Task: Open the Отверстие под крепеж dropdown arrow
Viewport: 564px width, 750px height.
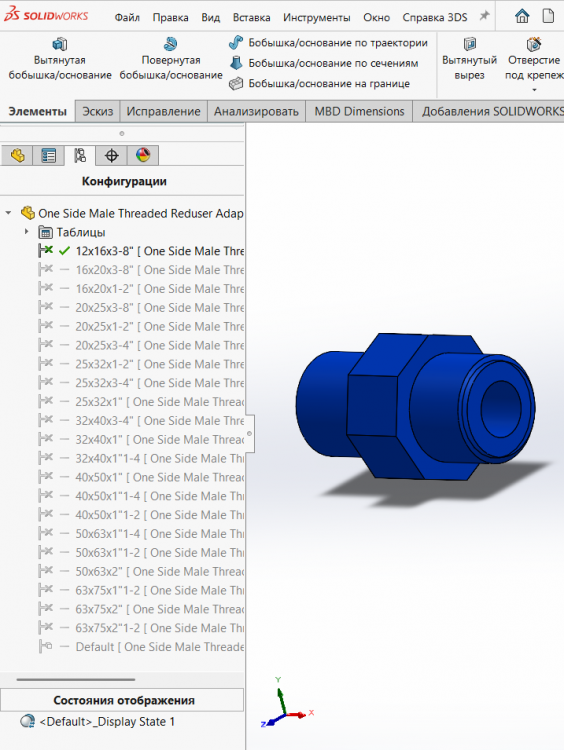Action: coord(534,90)
